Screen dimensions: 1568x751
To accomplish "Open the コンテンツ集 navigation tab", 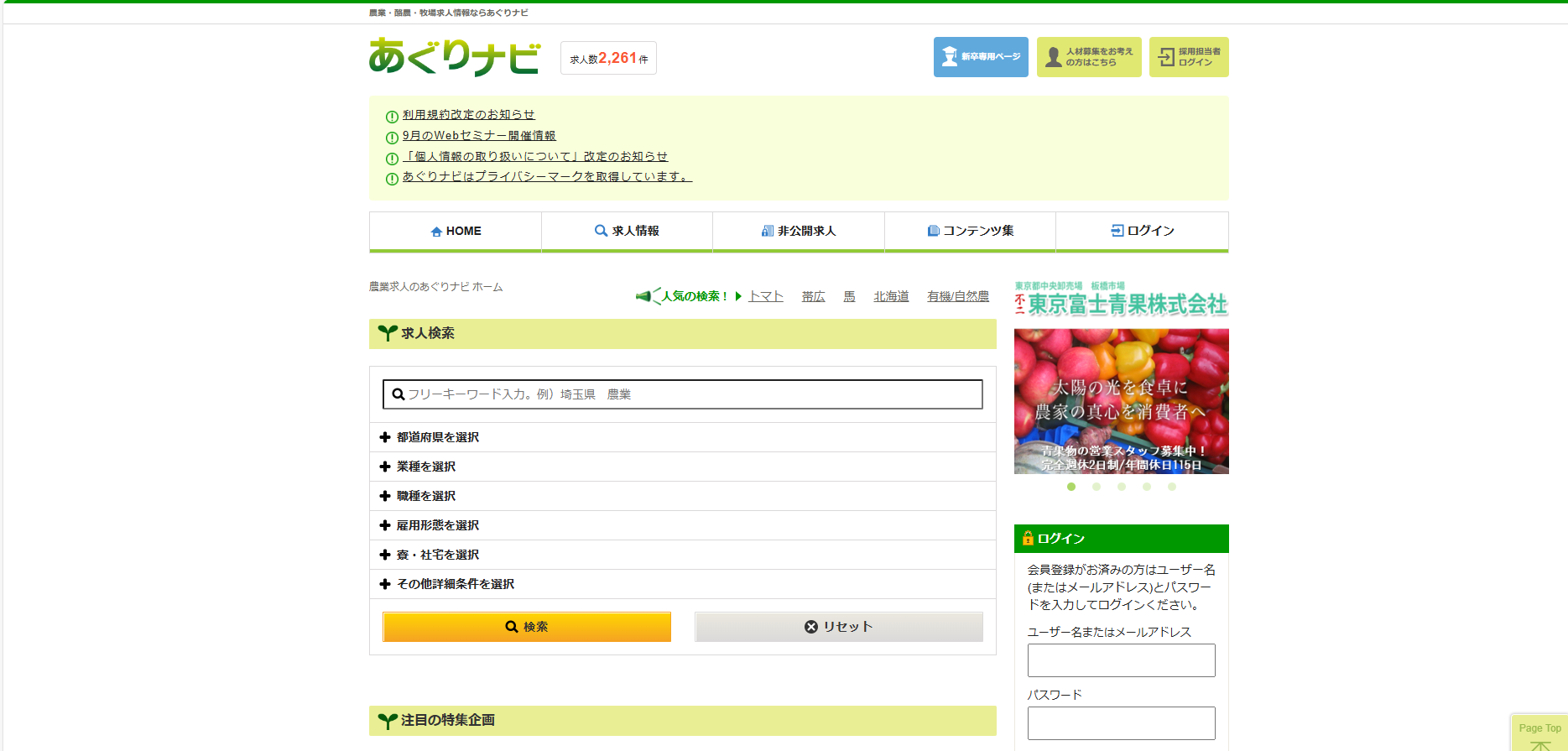I will (970, 231).
